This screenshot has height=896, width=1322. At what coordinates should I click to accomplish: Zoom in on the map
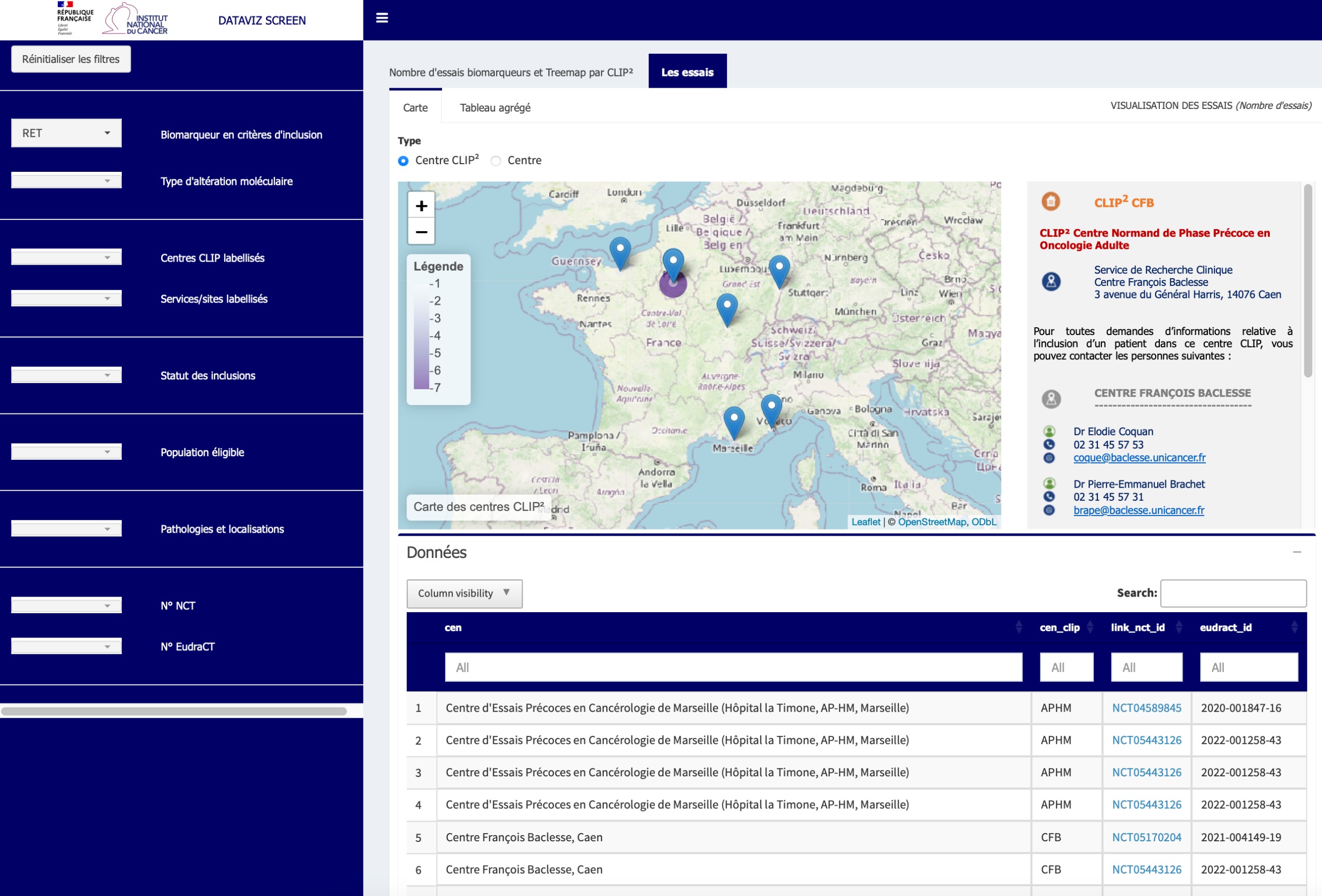[421, 206]
